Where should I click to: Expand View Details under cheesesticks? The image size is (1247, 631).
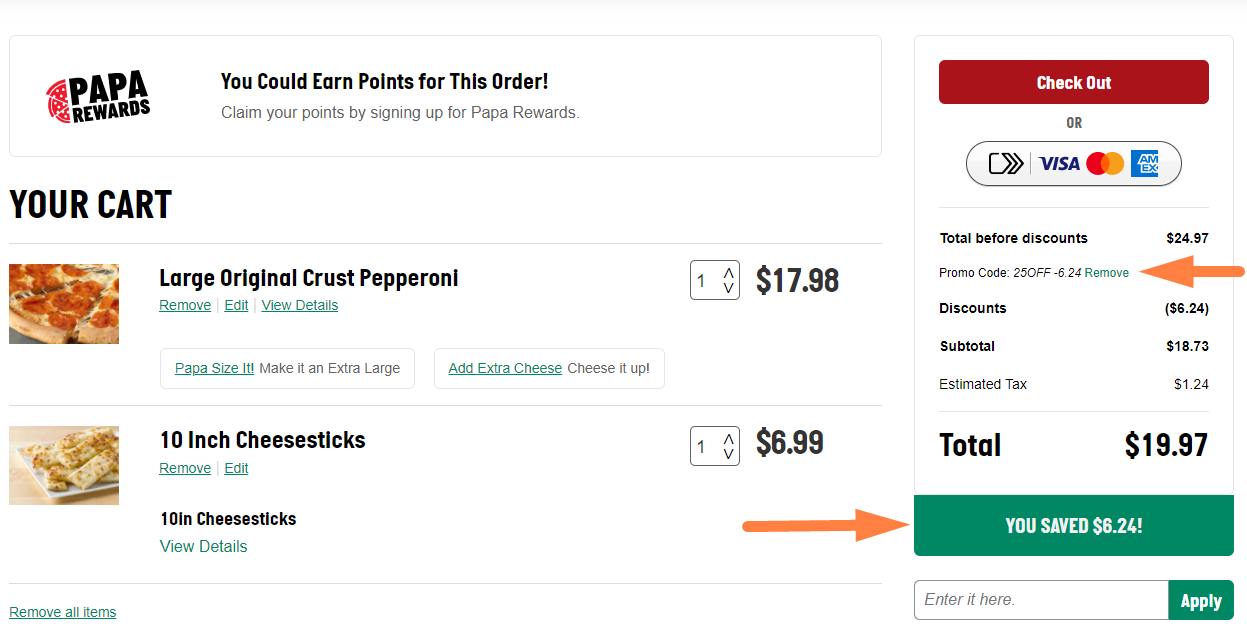pyautogui.click(x=203, y=546)
